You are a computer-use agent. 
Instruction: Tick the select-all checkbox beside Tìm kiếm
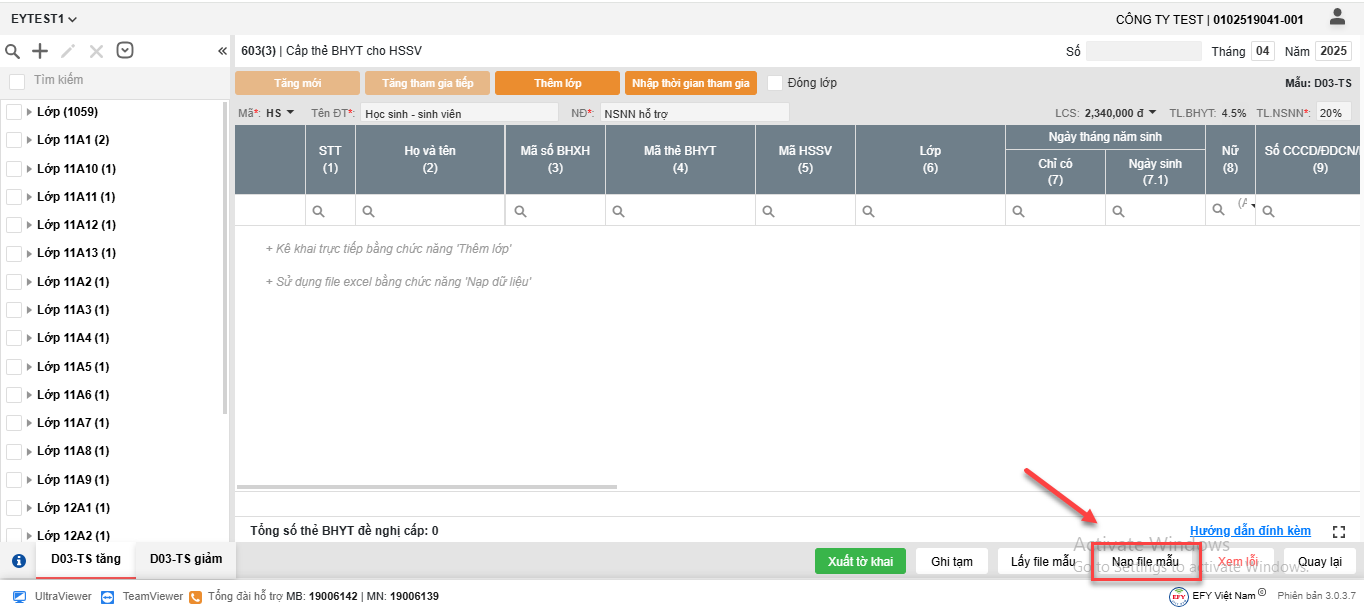17,81
